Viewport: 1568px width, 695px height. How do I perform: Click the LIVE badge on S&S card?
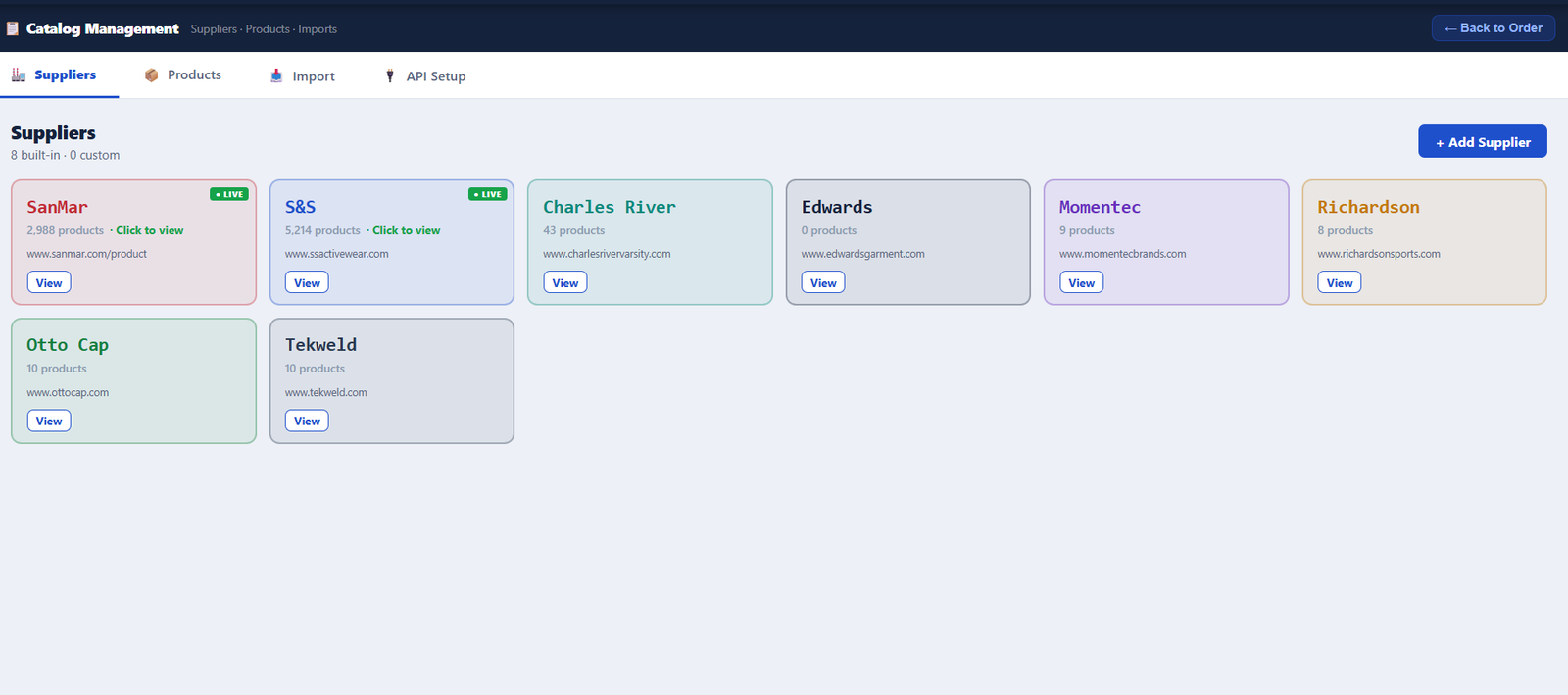pyautogui.click(x=487, y=194)
